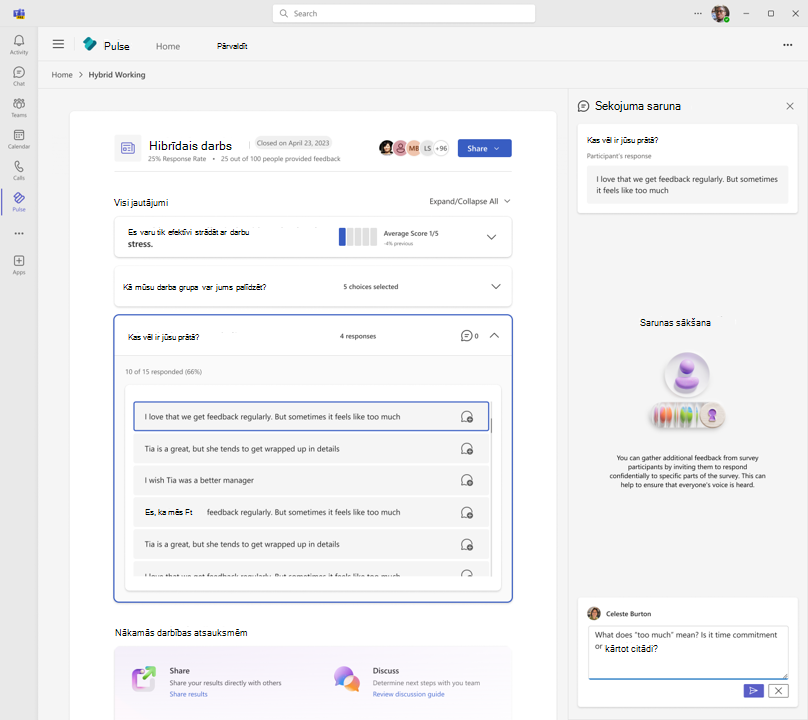Open Calls in the Teams sidebar
Screen dimensions: 808x720
click(19, 170)
